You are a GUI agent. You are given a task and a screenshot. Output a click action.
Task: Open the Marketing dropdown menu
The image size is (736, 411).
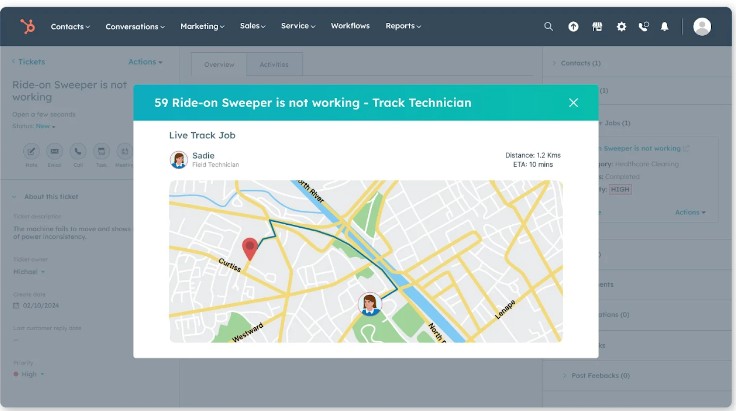tap(203, 27)
